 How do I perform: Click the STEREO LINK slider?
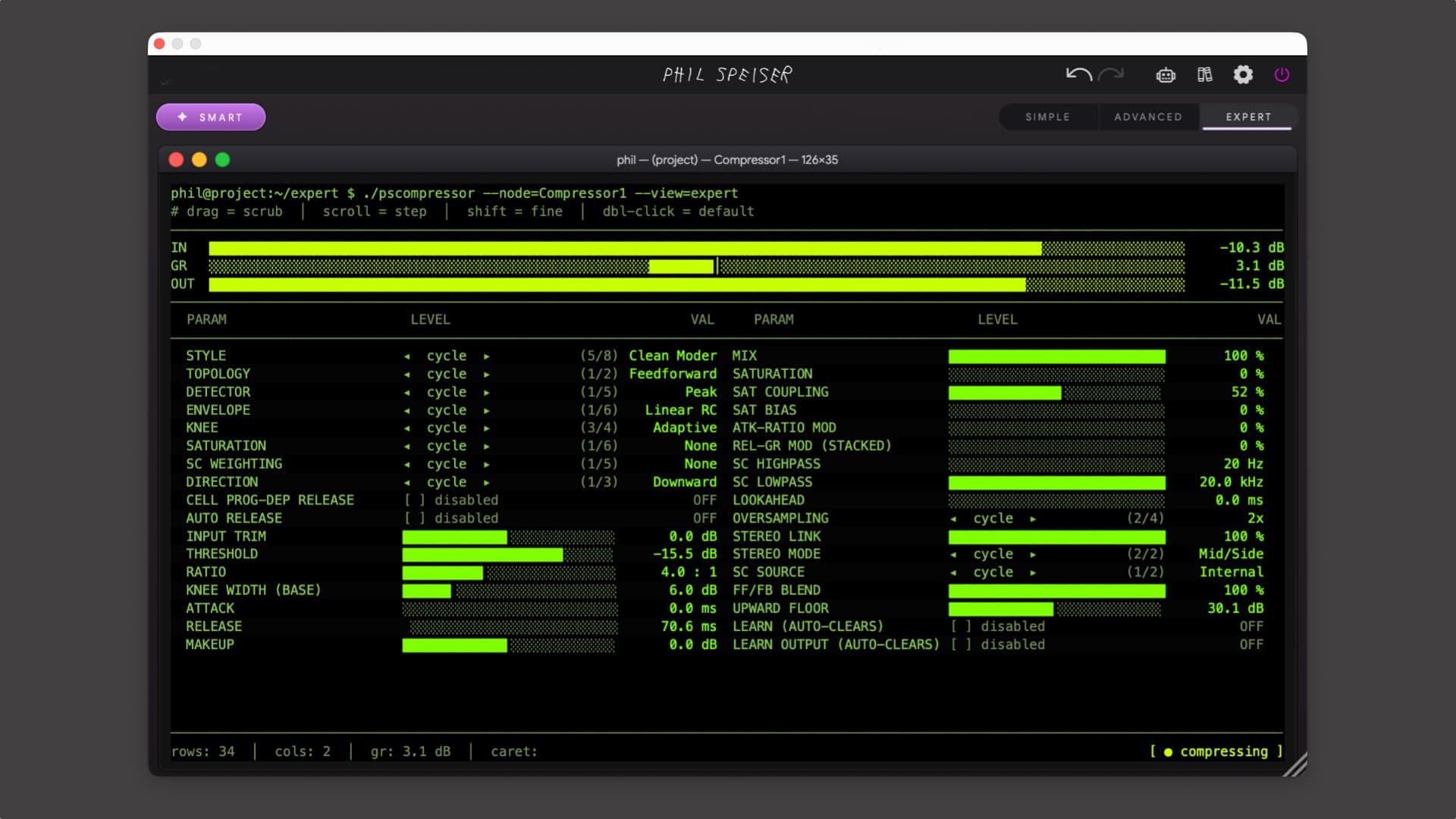(x=1056, y=537)
